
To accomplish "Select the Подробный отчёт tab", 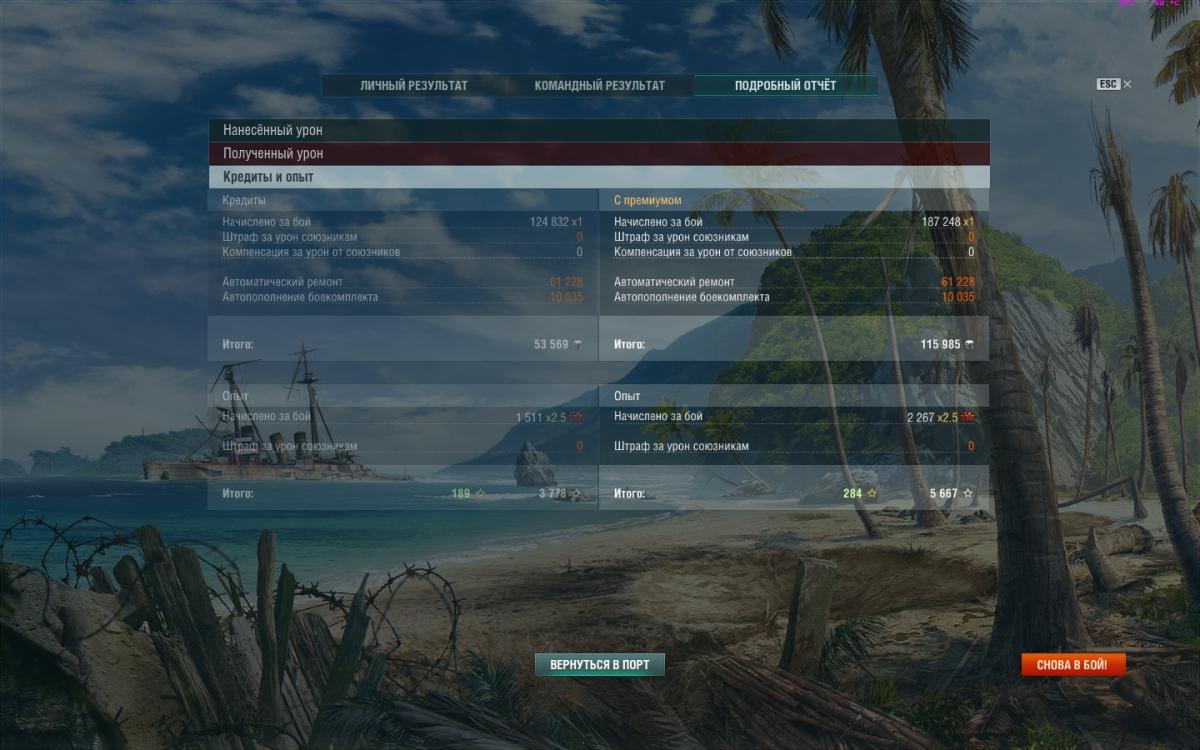I will pos(785,86).
